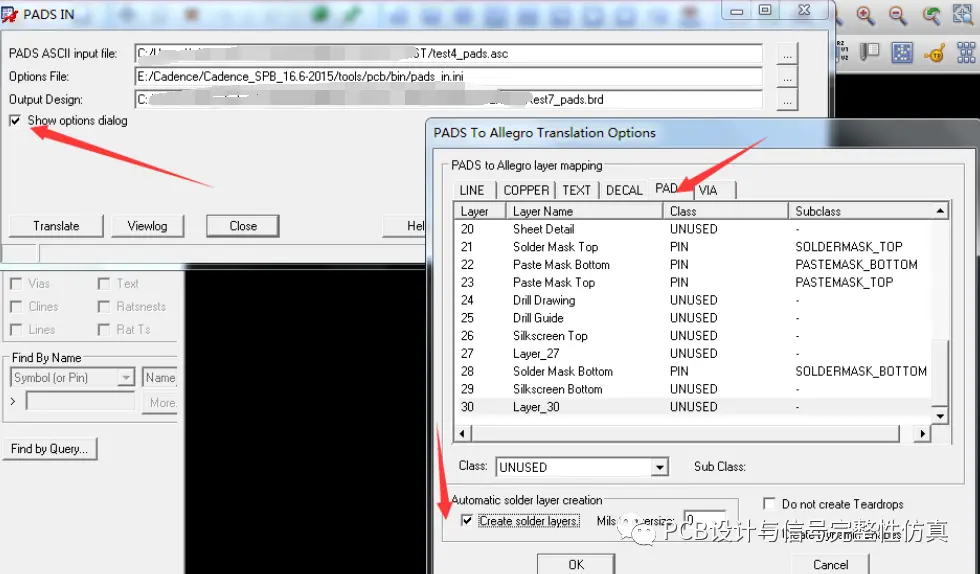
Task: Switch to the DECAL tab
Action: tap(624, 190)
